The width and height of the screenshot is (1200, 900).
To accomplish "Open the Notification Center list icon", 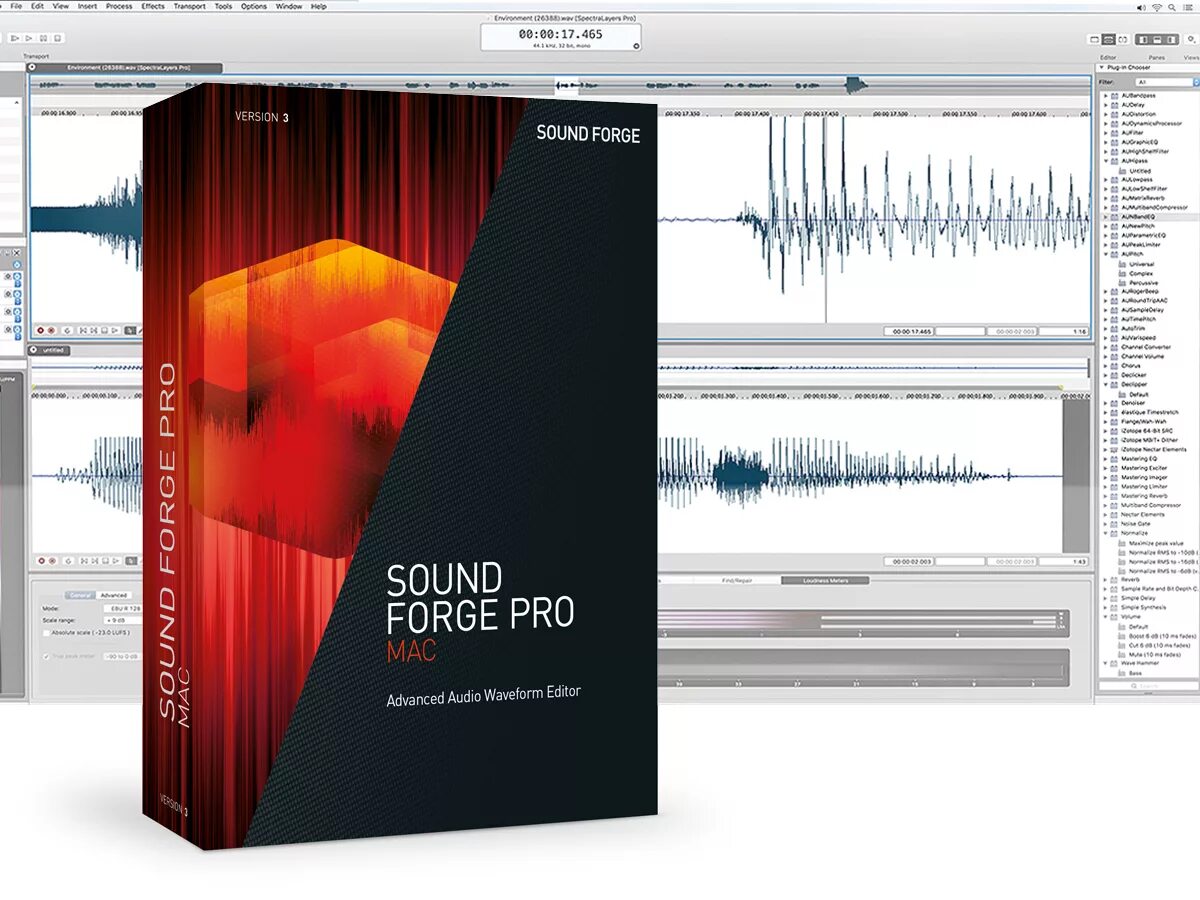I will (1190, 6).
